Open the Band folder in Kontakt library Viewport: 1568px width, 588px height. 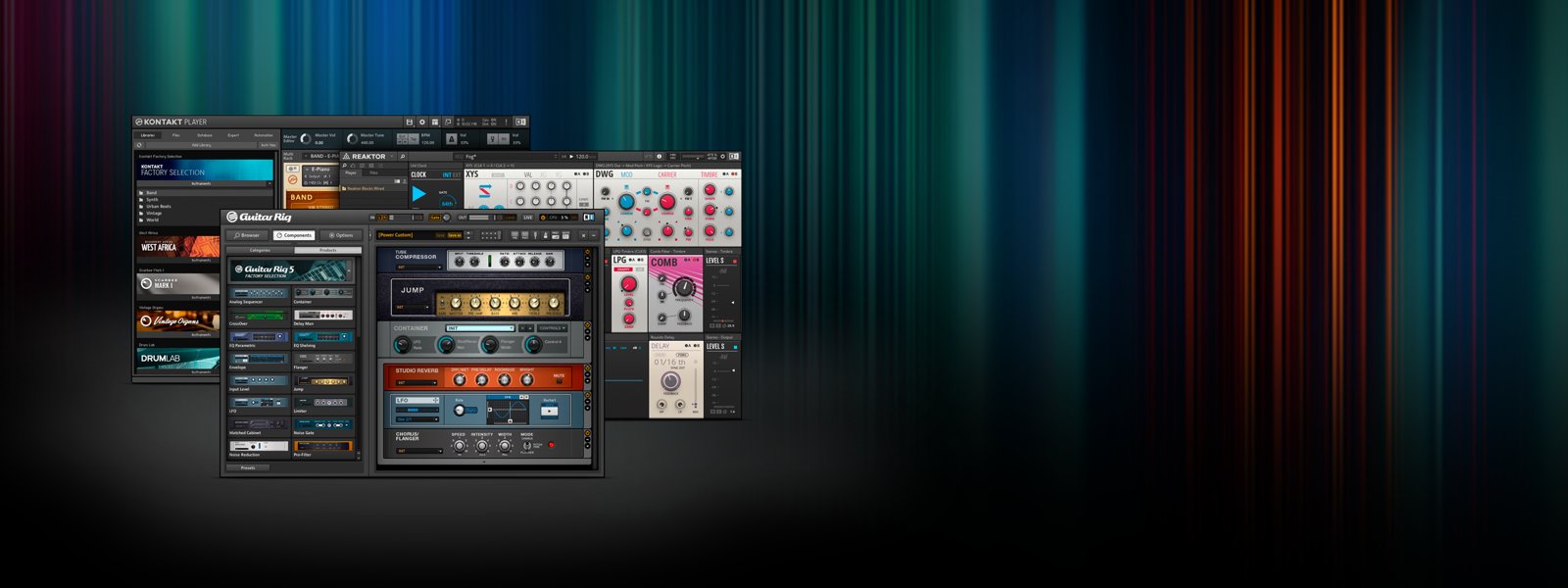click(x=205, y=193)
